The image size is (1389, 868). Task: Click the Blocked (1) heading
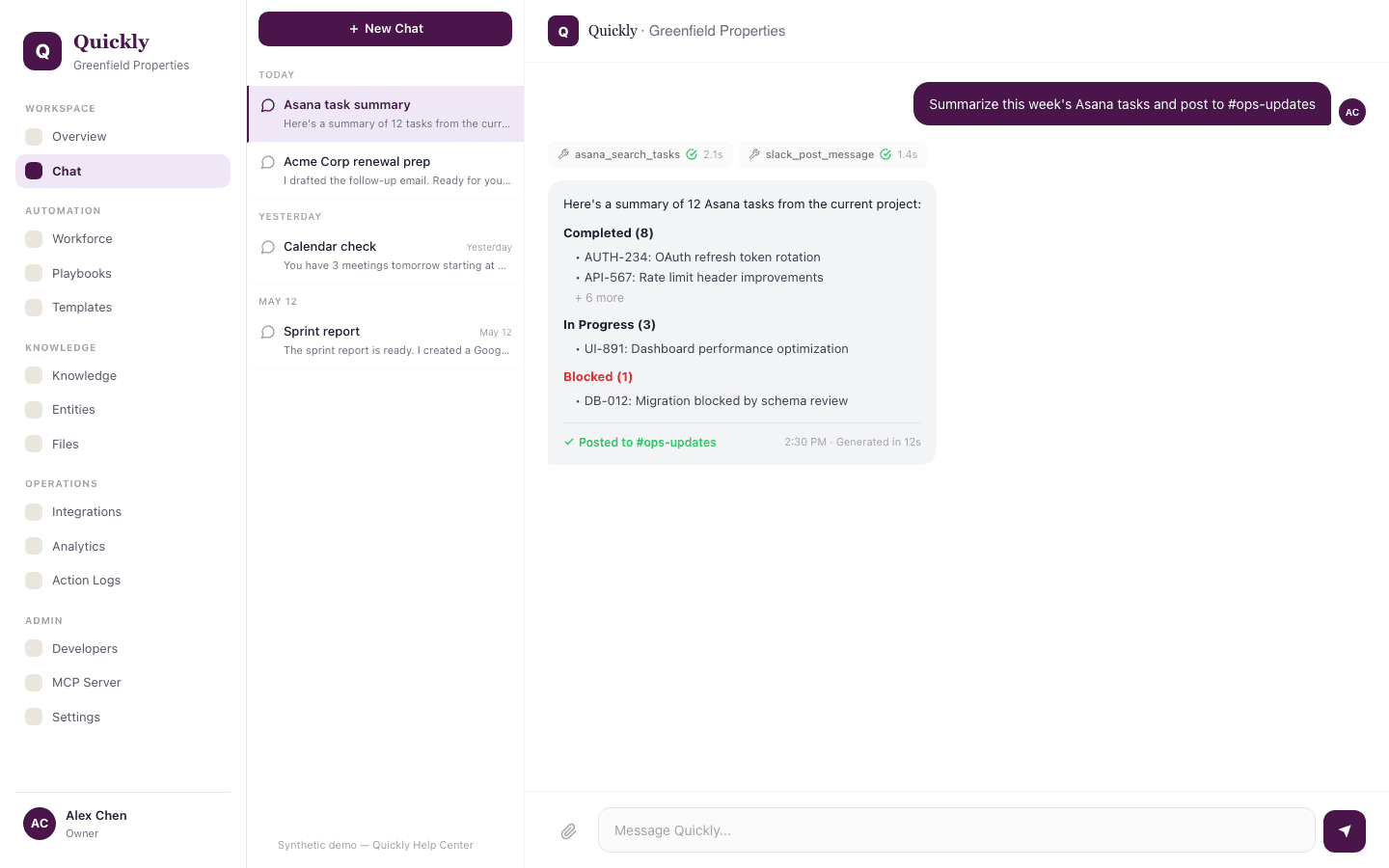[x=598, y=377]
